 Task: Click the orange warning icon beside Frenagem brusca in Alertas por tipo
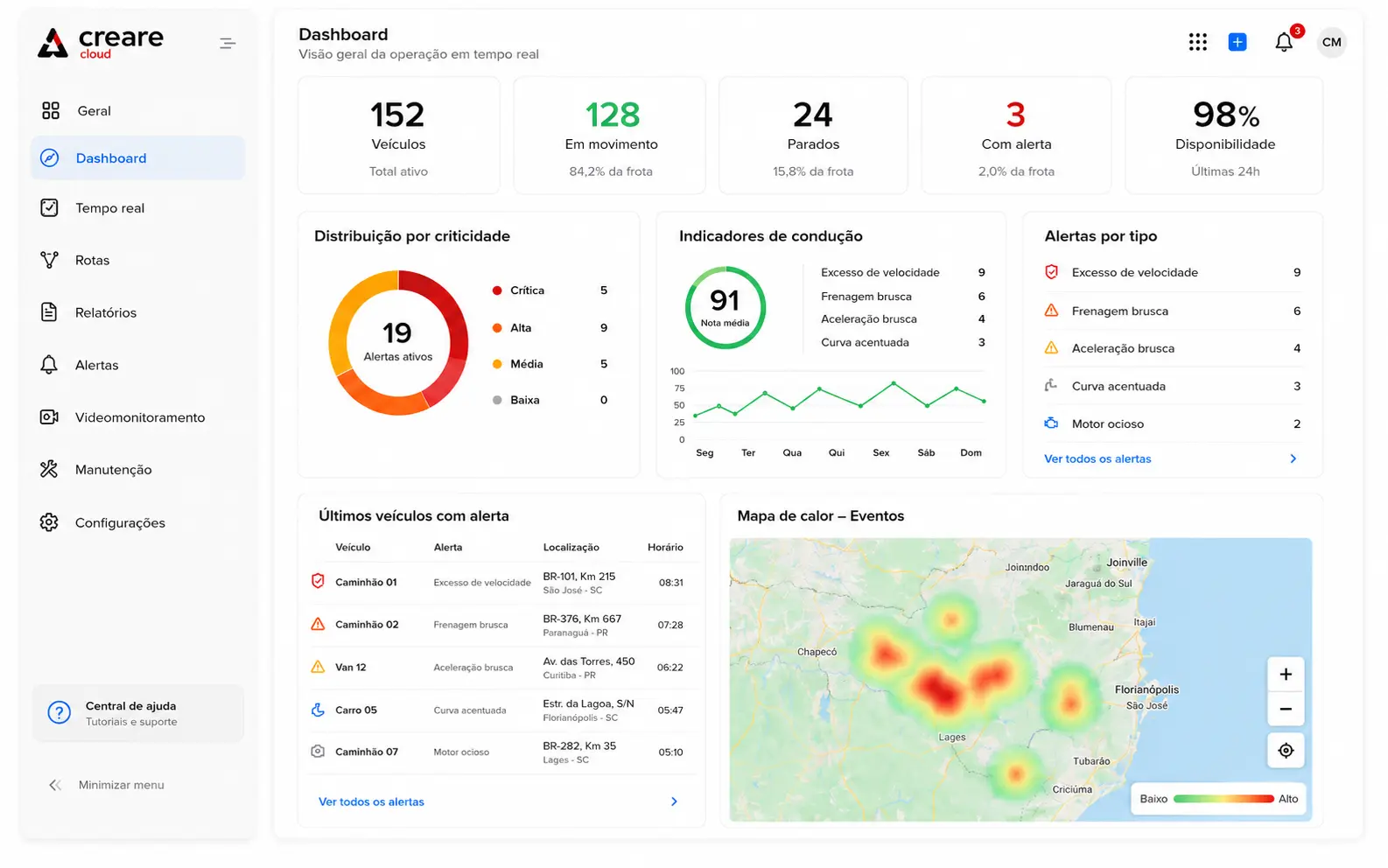1052,311
